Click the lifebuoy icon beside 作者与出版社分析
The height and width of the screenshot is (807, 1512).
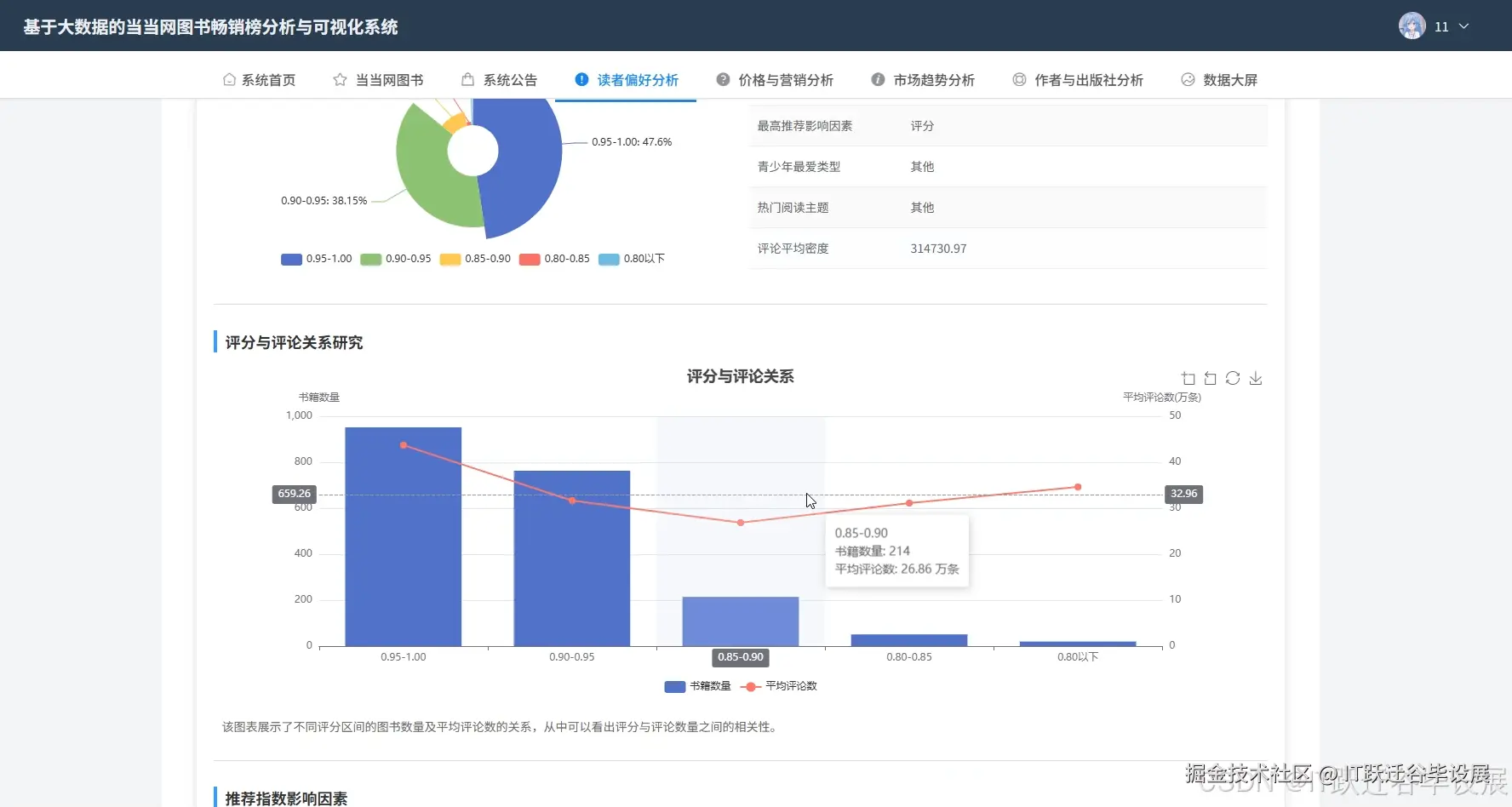1019,79
